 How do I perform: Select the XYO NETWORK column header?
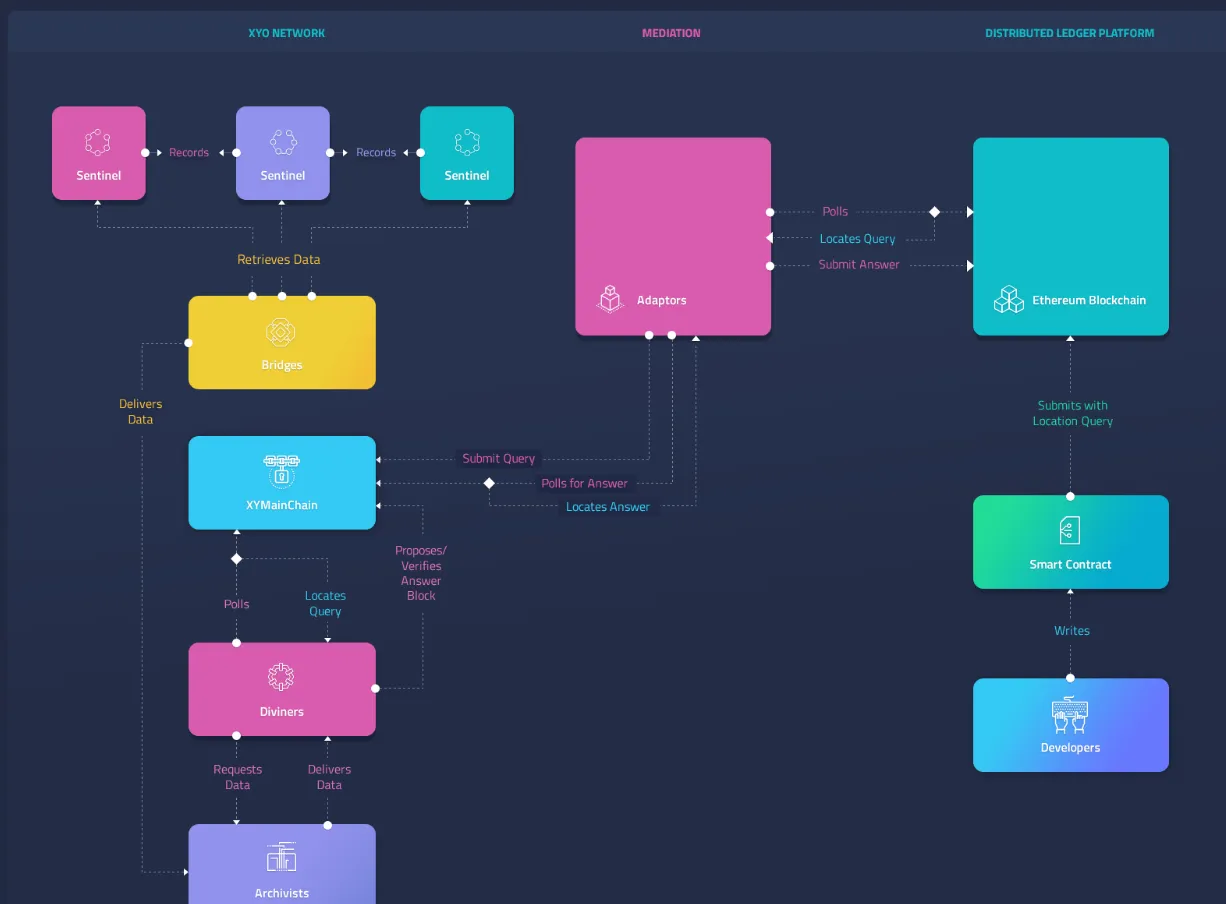point(287,33)
